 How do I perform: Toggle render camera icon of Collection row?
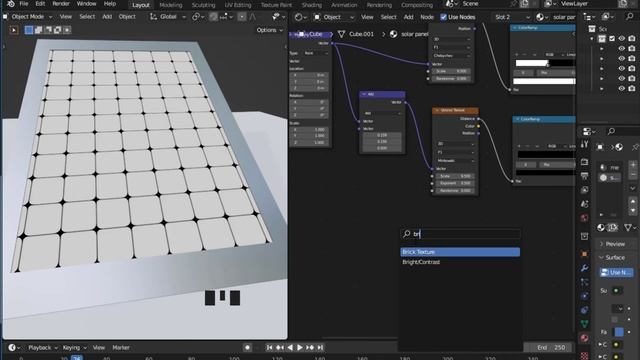click(x=631, y=38)
